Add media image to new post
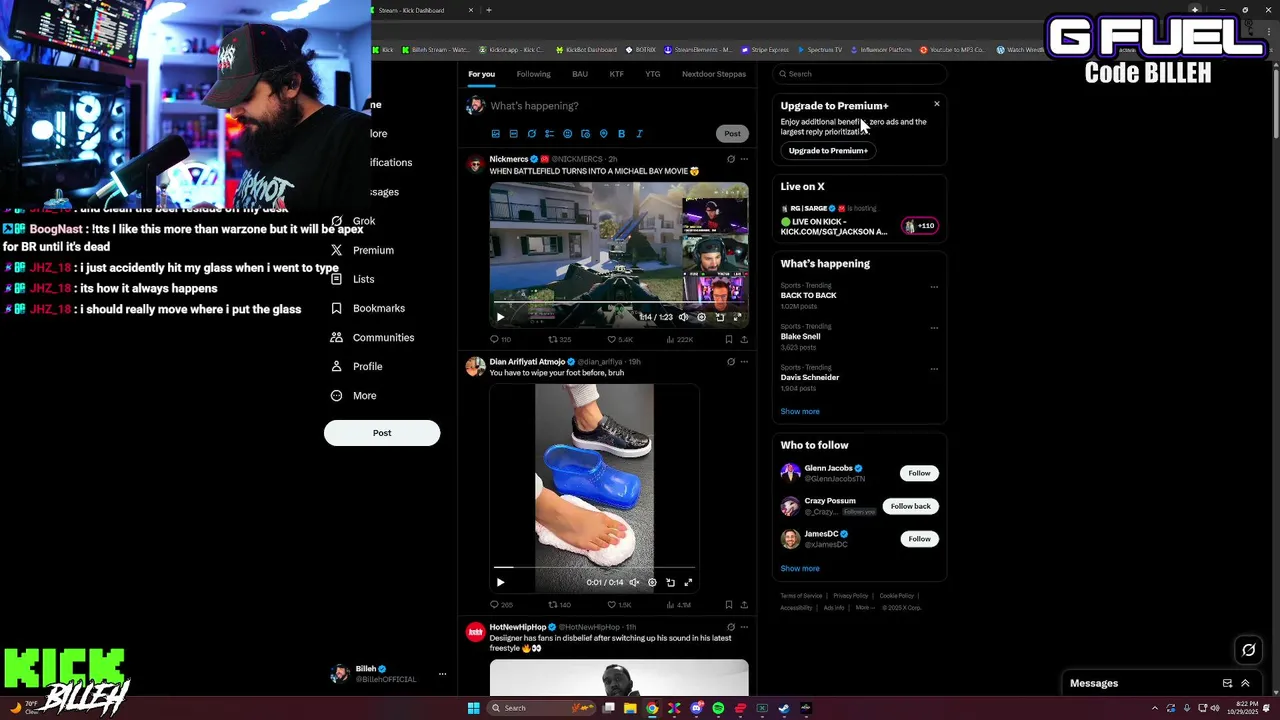The image size is (1280, 720). (x=495, y=134)
